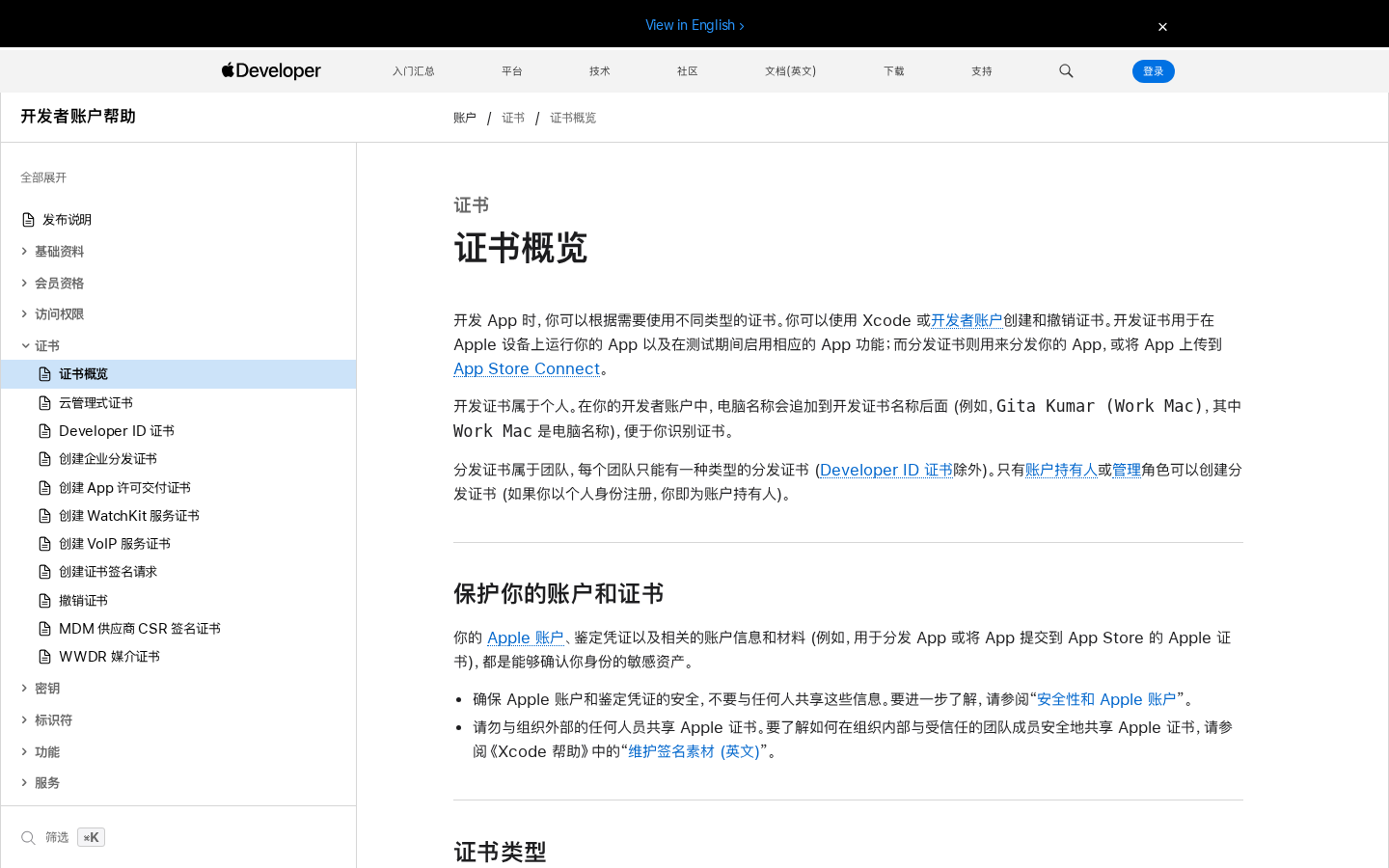Select 创建企业分发证书 in the sidebar
The height and width of the screenshot is (868, 1389).
pos(108,459)
